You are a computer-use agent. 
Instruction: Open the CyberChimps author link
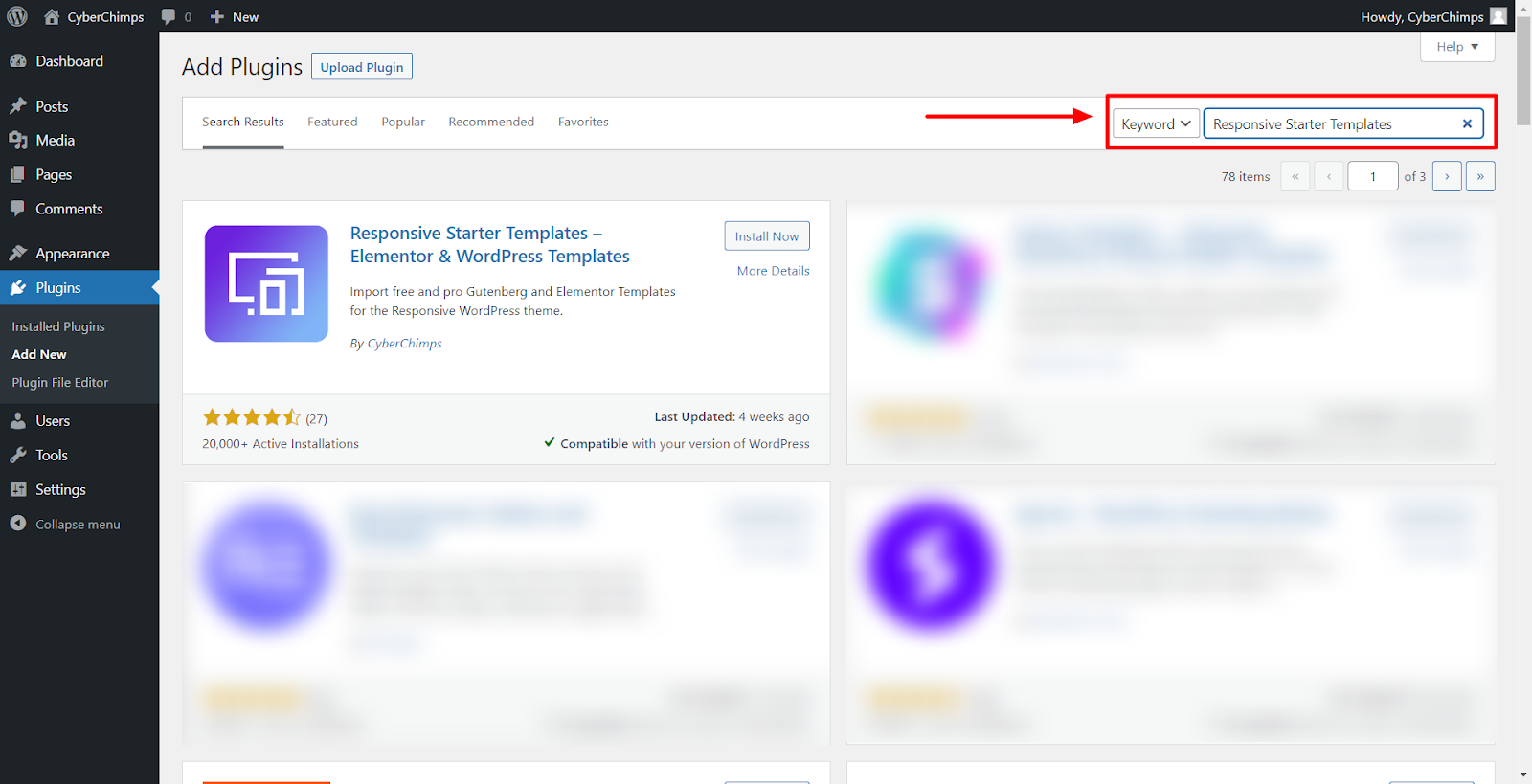[x=405, y=344]
